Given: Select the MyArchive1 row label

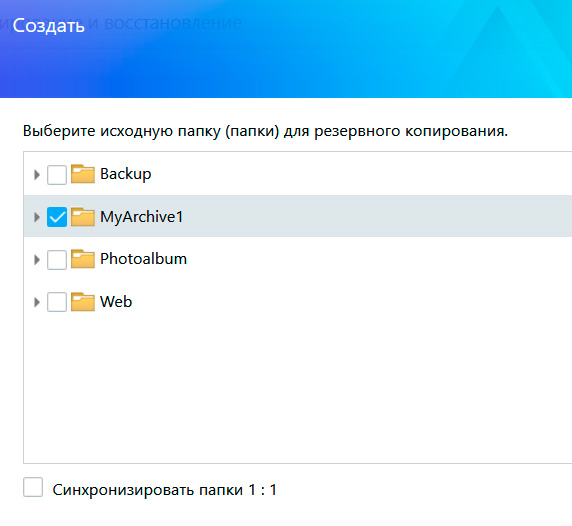Looking at the screenshot, I should pos(142,217).
